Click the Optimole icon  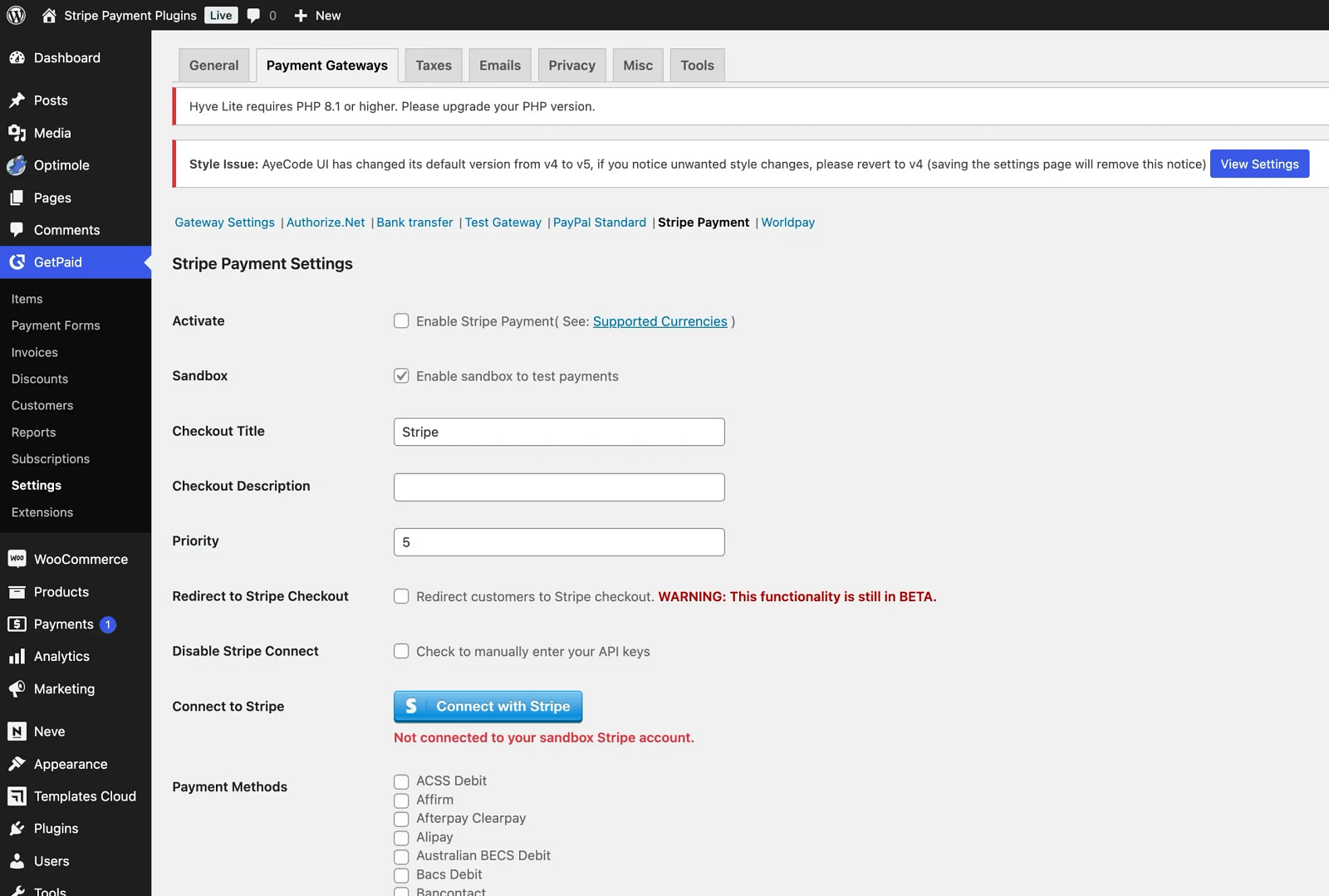point(17,165)
